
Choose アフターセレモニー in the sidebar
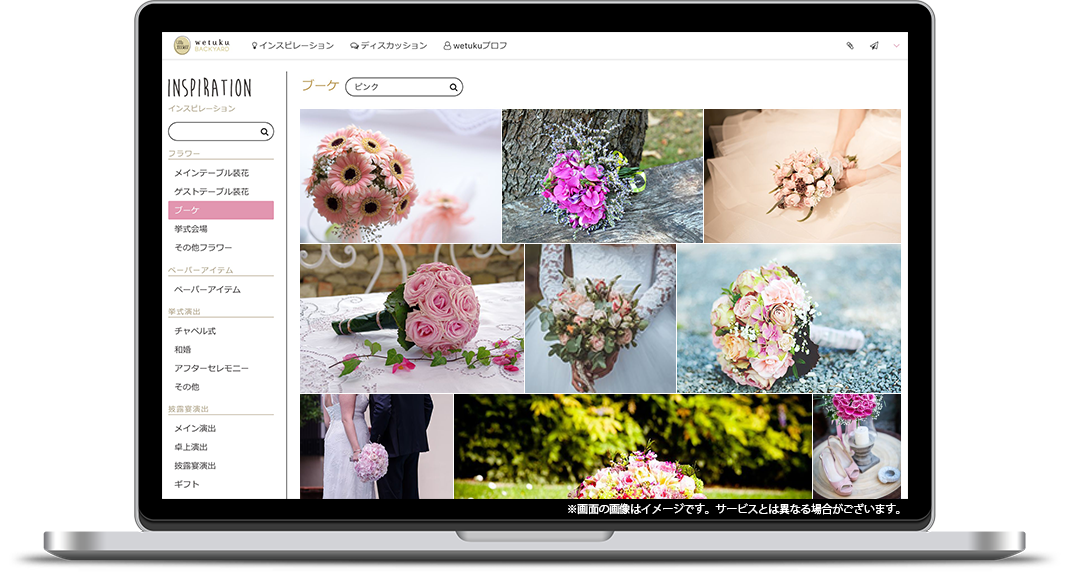(211, 369)
